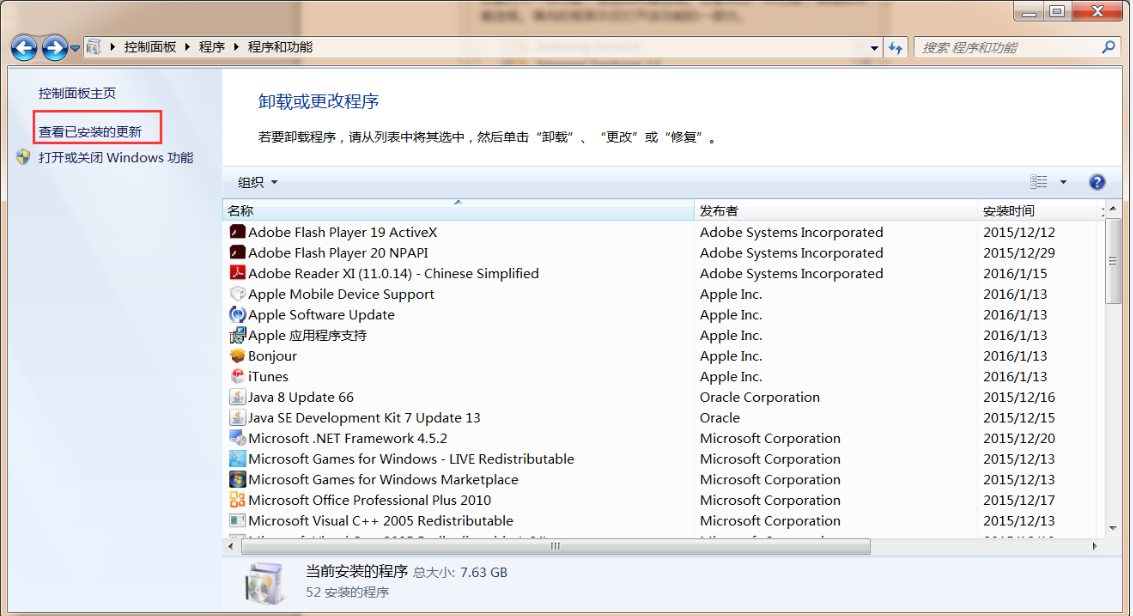Click Adobe Reader XI icon

(237, 273)
